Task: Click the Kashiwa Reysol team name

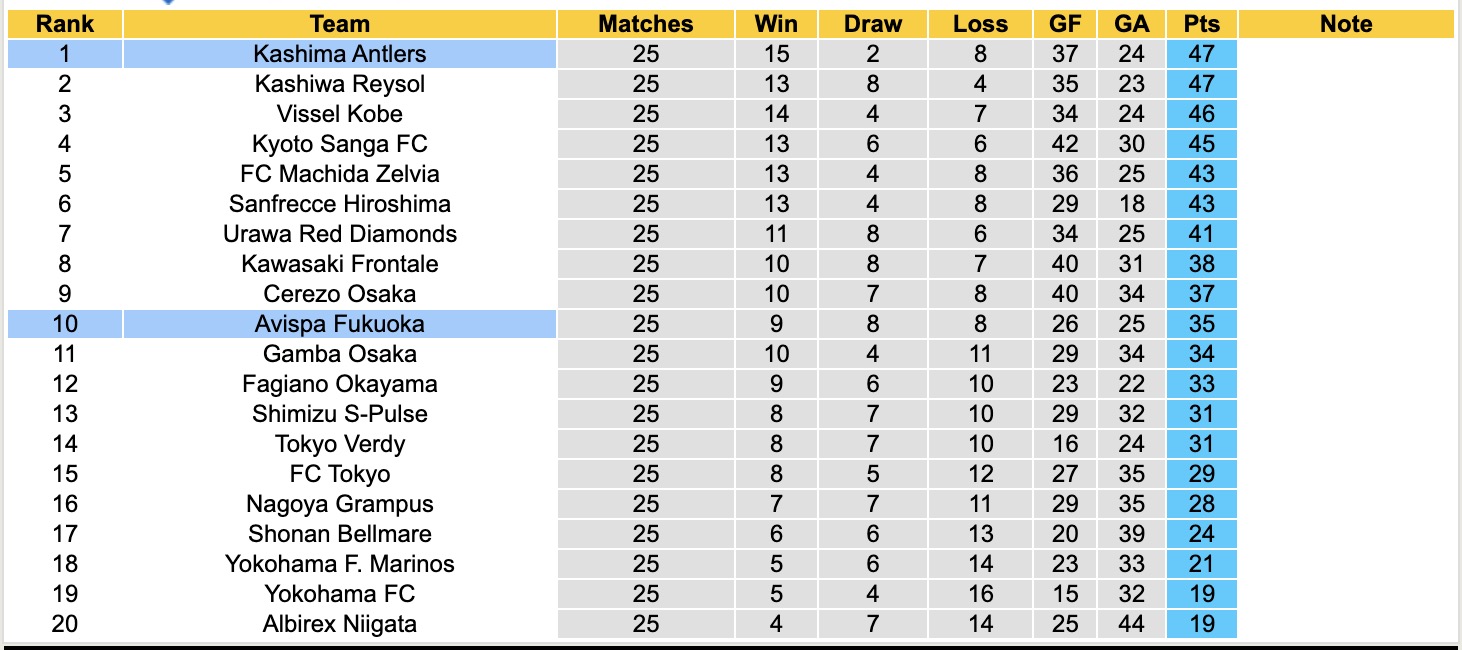Action: [340, 84]
